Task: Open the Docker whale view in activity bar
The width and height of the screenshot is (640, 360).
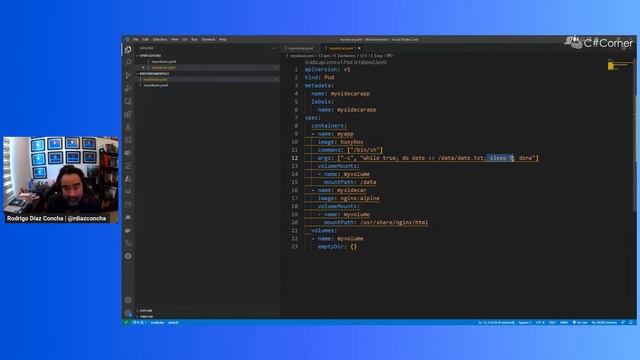Action: tap(128, 230)
